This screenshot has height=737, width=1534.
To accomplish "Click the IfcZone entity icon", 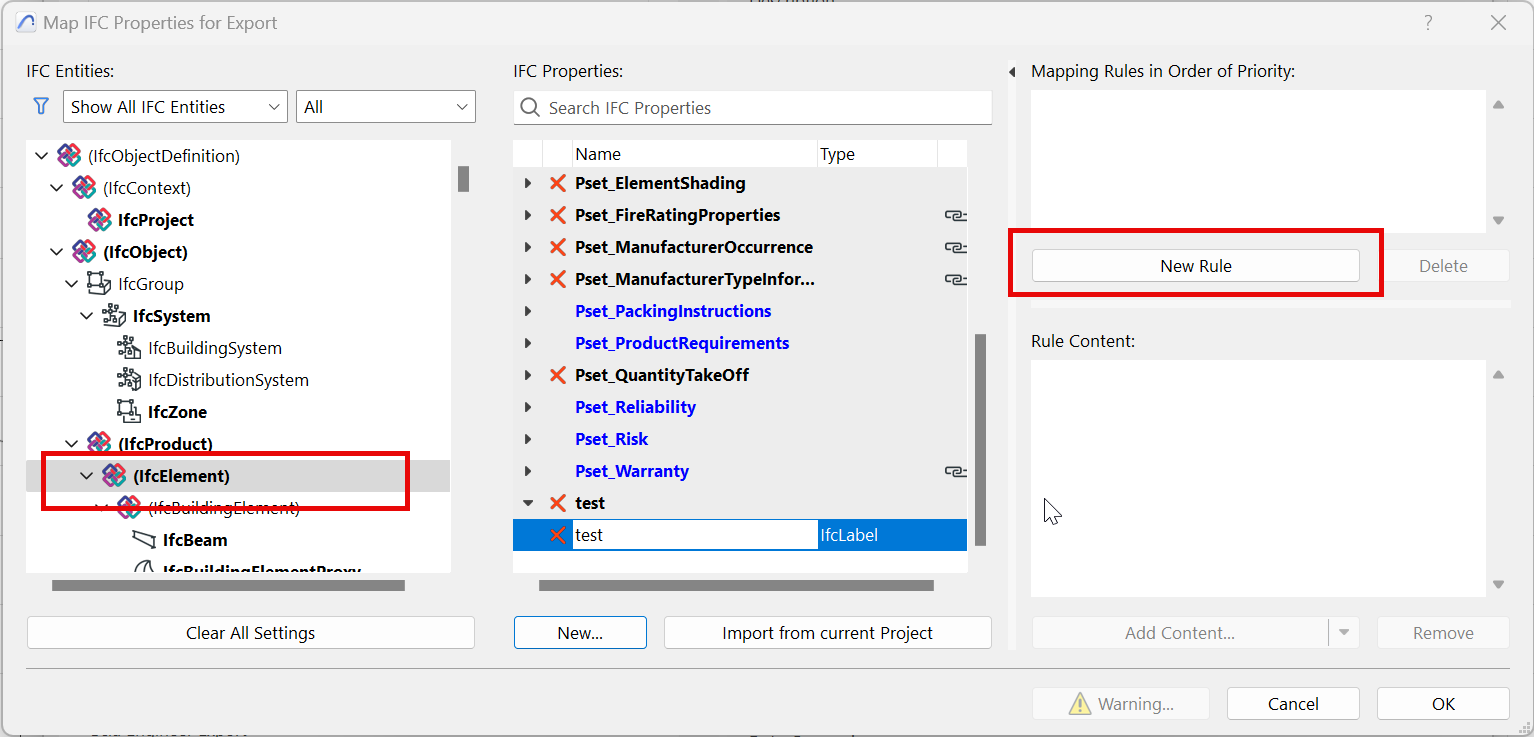I will pyautogui.click(x=128, y=412).
